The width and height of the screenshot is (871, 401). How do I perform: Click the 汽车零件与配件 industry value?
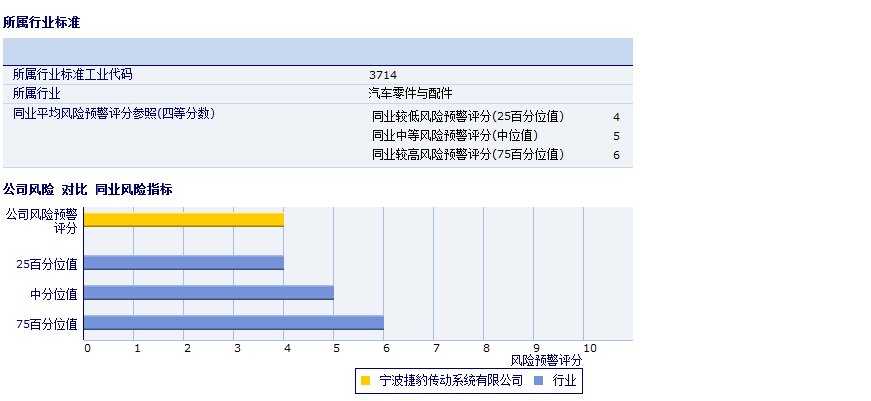pyautogui.click(x=411, y=94)
